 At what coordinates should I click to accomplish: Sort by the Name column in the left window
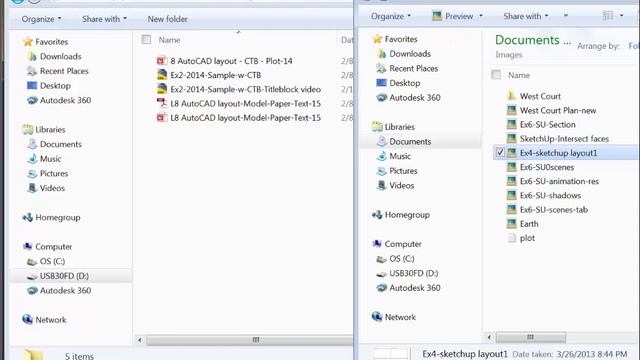point(169,40)
